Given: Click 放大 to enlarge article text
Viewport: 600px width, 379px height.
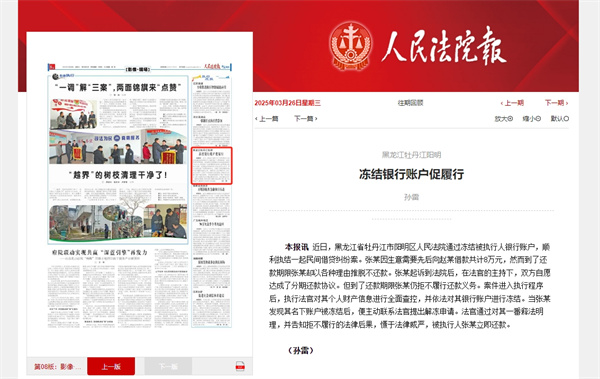Looking at the screenshot, I should click(504, 119).
